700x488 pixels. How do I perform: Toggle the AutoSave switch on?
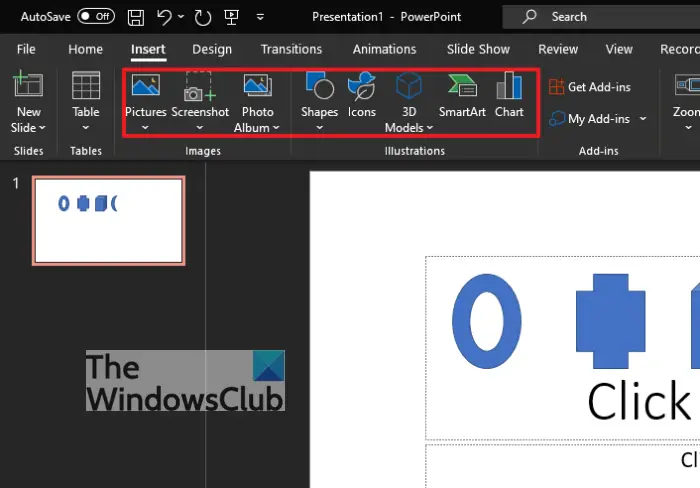[x=96, y=17]
